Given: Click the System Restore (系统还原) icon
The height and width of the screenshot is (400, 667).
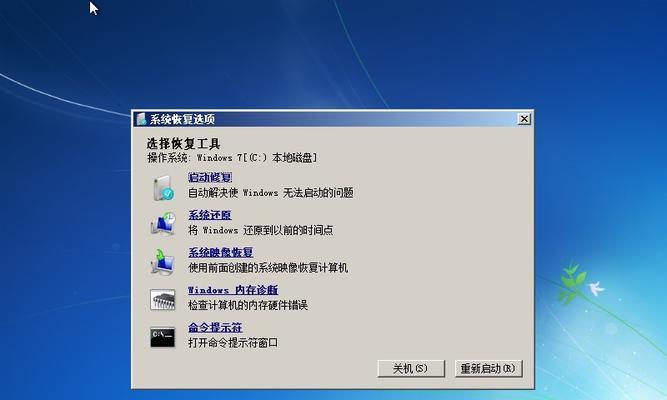Looking at the screenshot, I should pos(163,224).
